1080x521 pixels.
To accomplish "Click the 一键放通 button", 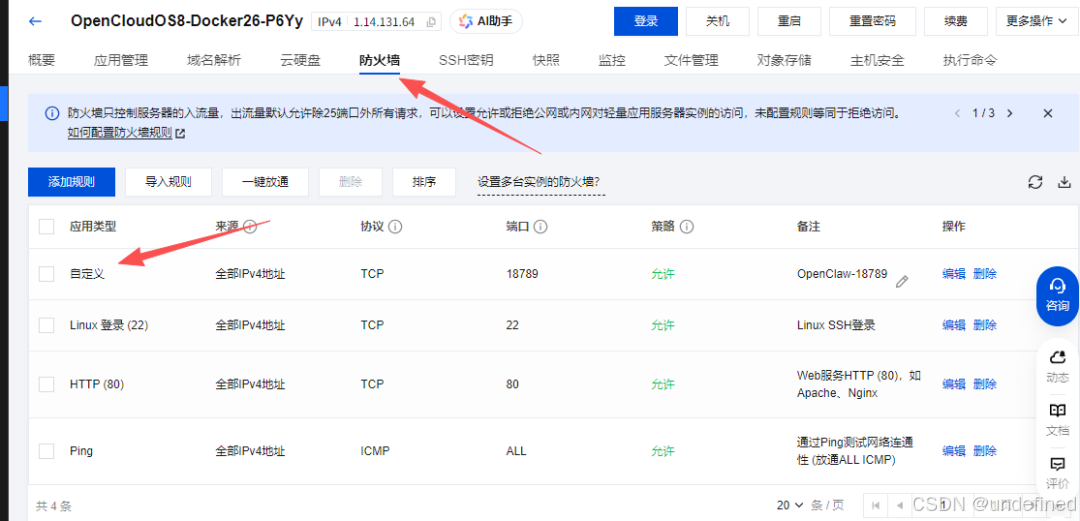I will [x=265, y=182].
